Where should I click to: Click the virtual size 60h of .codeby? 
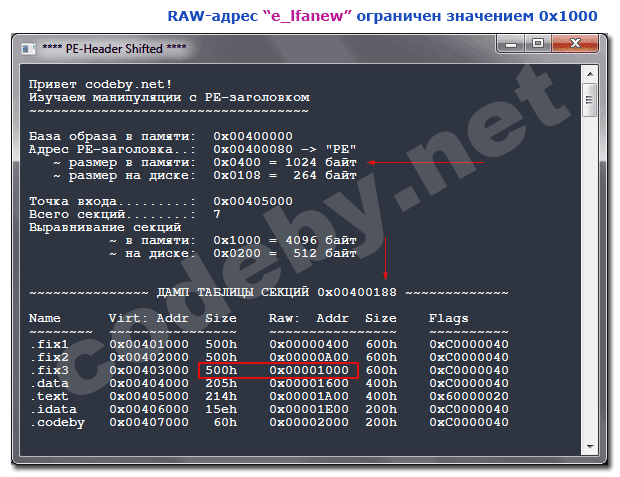point(225,422)
